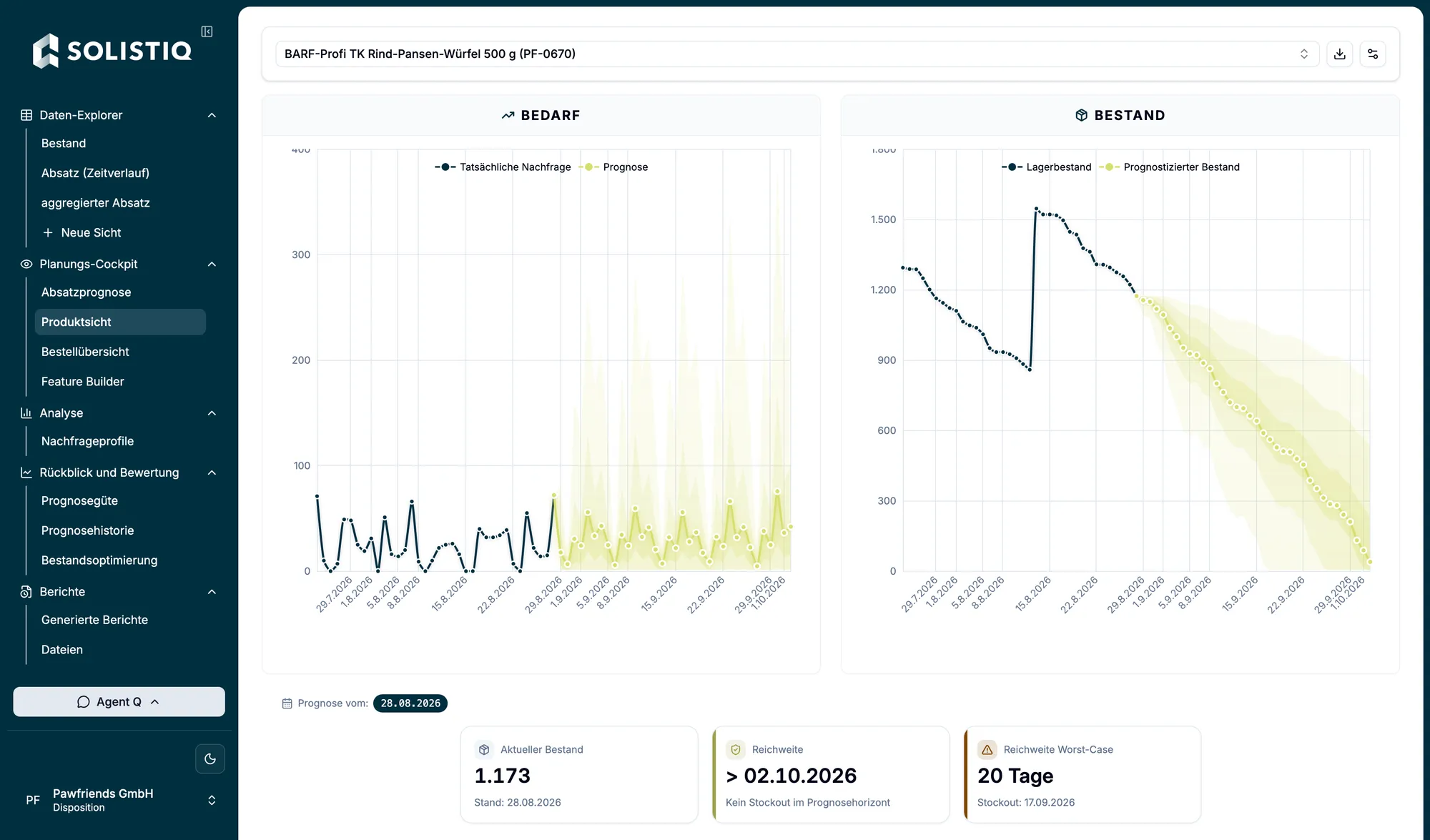Click the Daten-Explorer table icon
Viewport: 1430px width, 840px height.
(26, 115)
